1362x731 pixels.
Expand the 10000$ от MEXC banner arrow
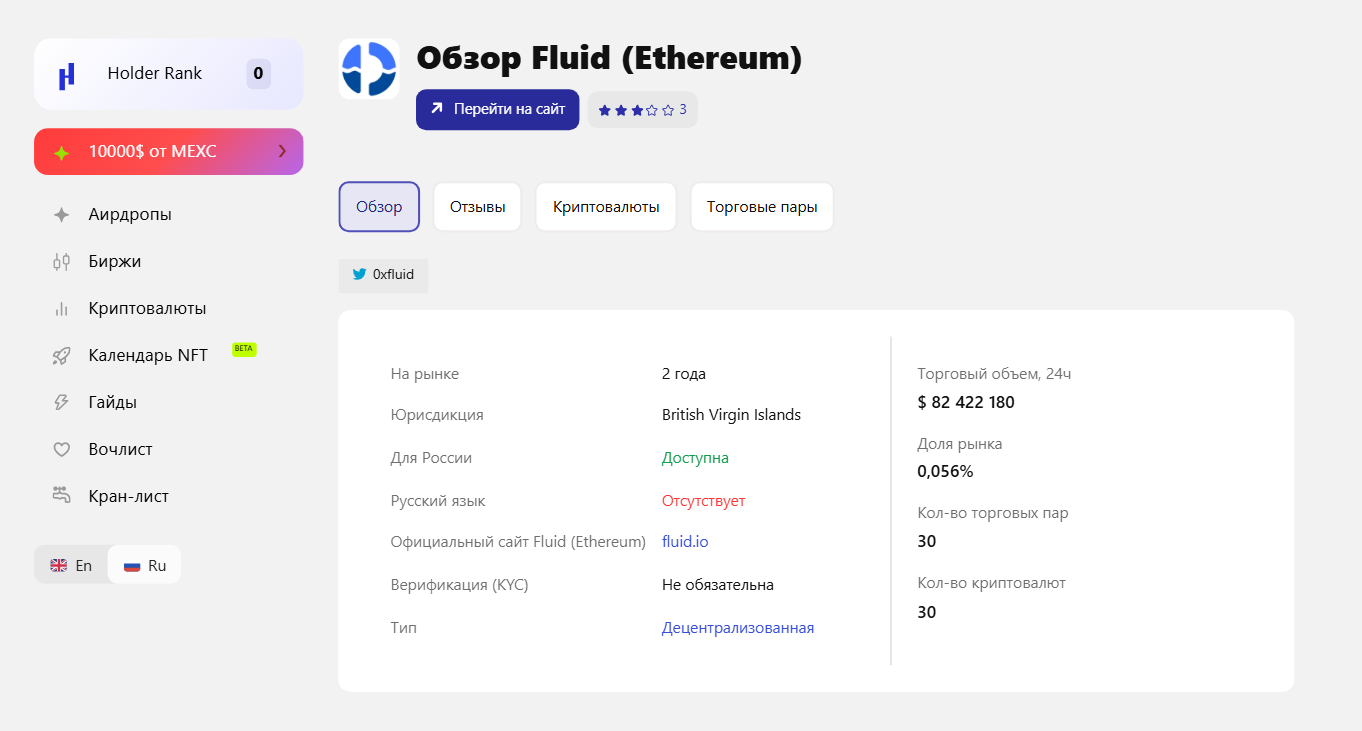[282, 151]
